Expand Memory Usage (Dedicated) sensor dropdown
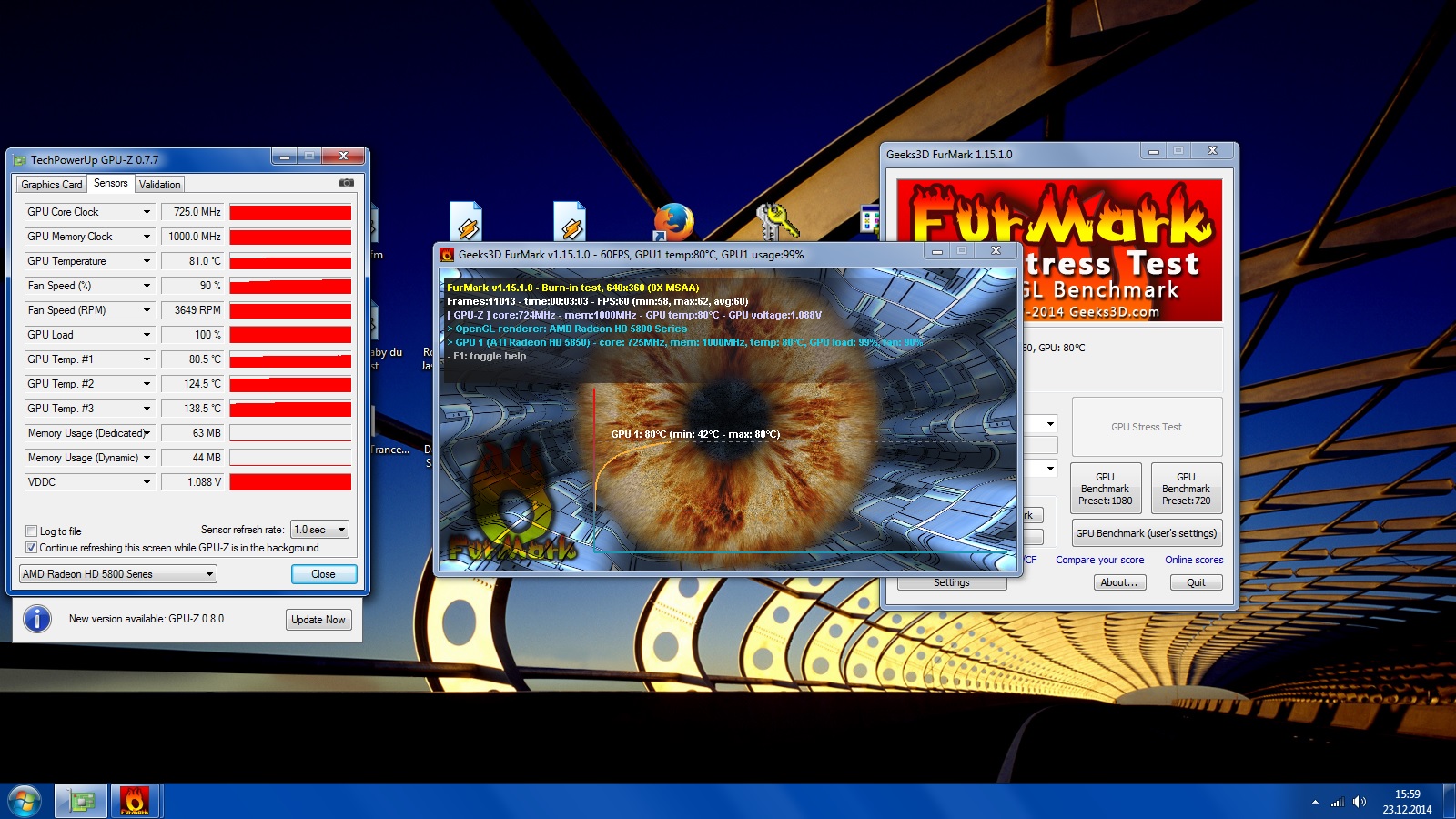This screenshot has height=819, width=1456. click(147, 433)
